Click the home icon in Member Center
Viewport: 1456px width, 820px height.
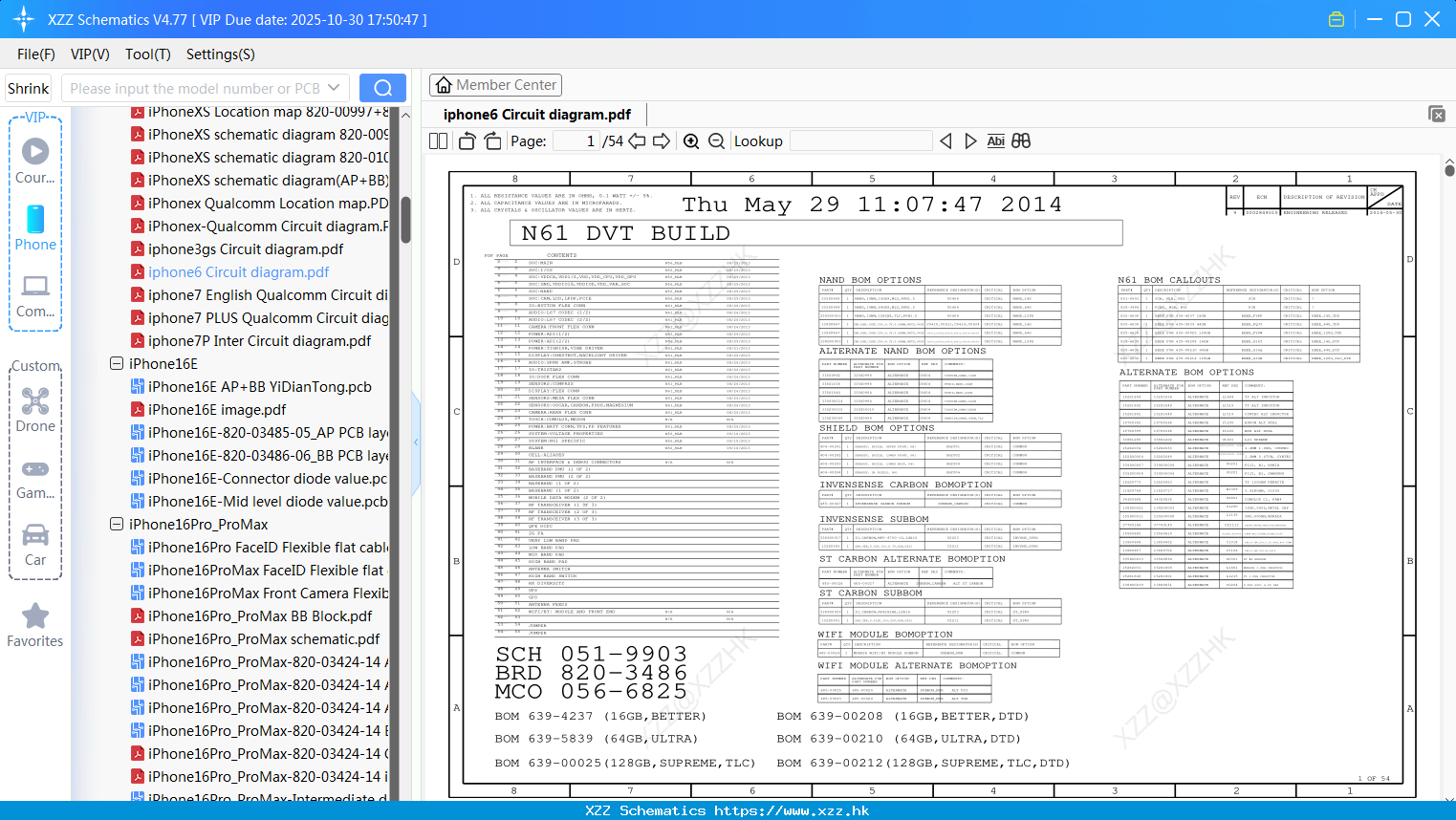tap(444, 85)
